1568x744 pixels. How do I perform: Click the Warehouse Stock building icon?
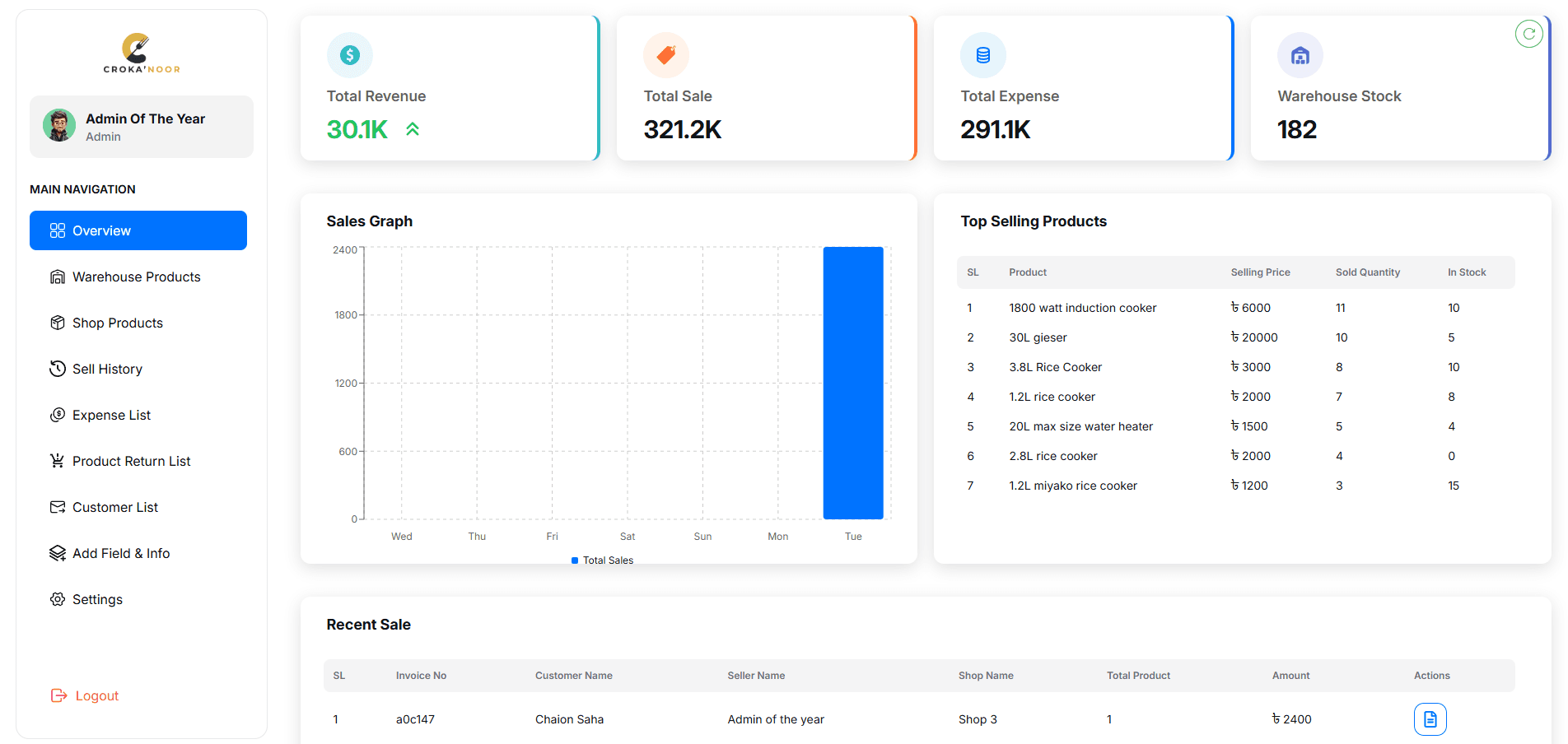[1300, 55]
